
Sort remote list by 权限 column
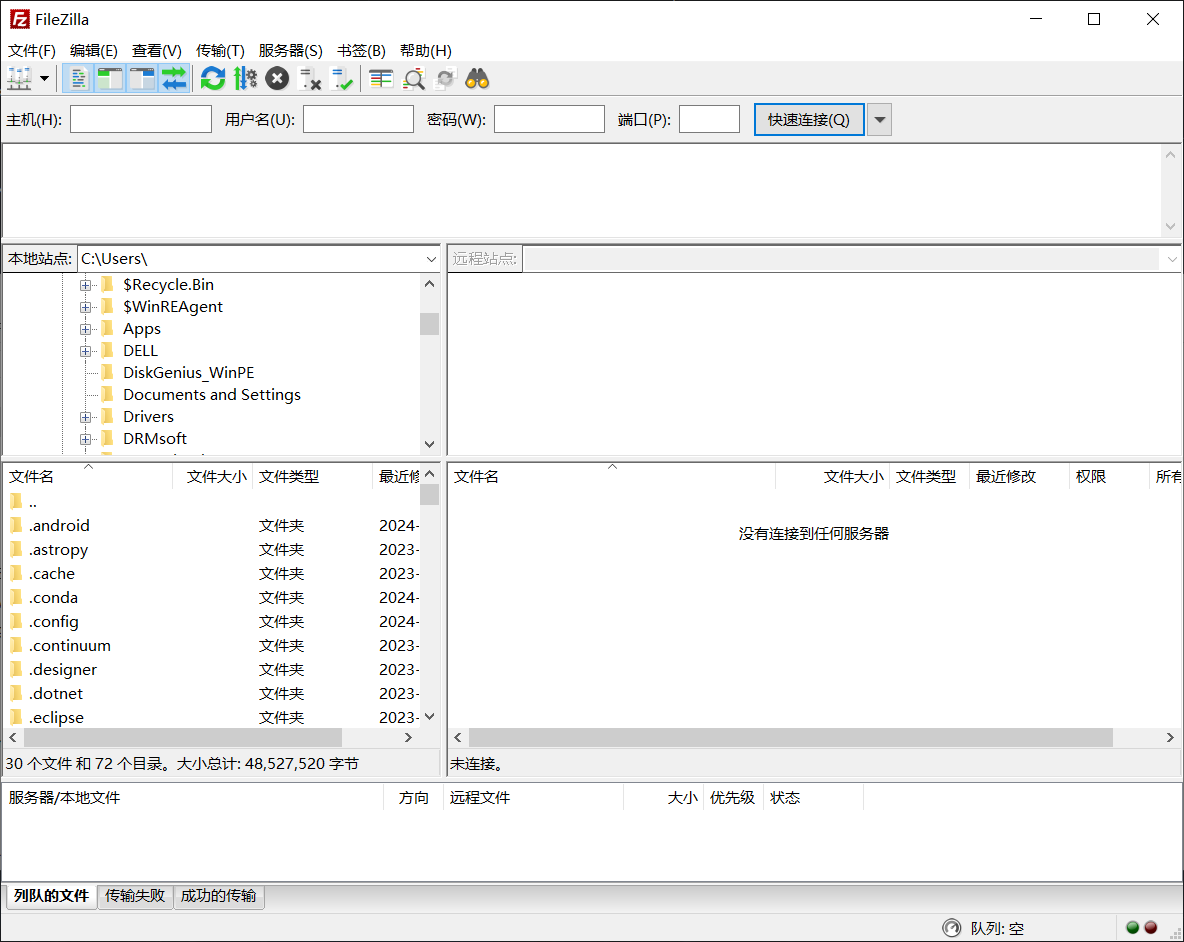tap(1108, 477)
